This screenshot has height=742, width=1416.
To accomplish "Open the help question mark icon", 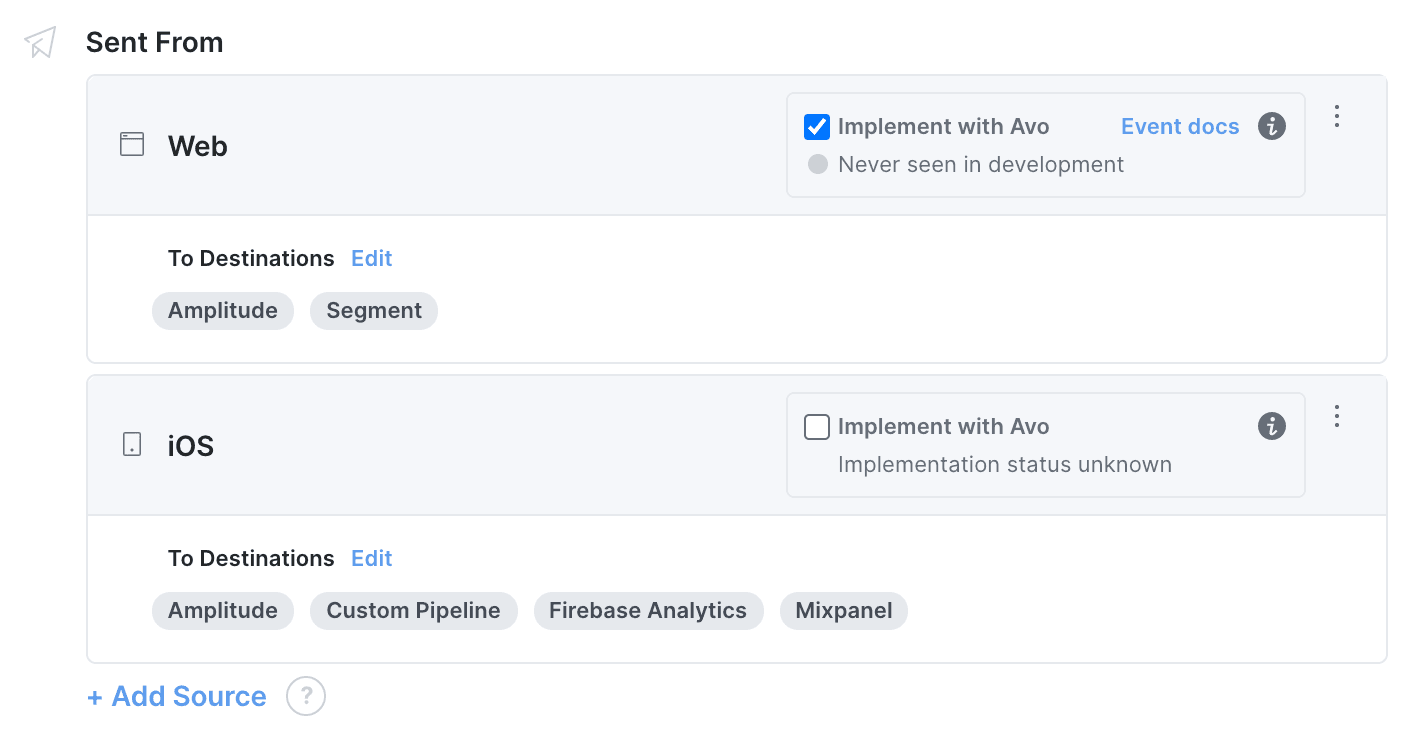I will point(306,696).
